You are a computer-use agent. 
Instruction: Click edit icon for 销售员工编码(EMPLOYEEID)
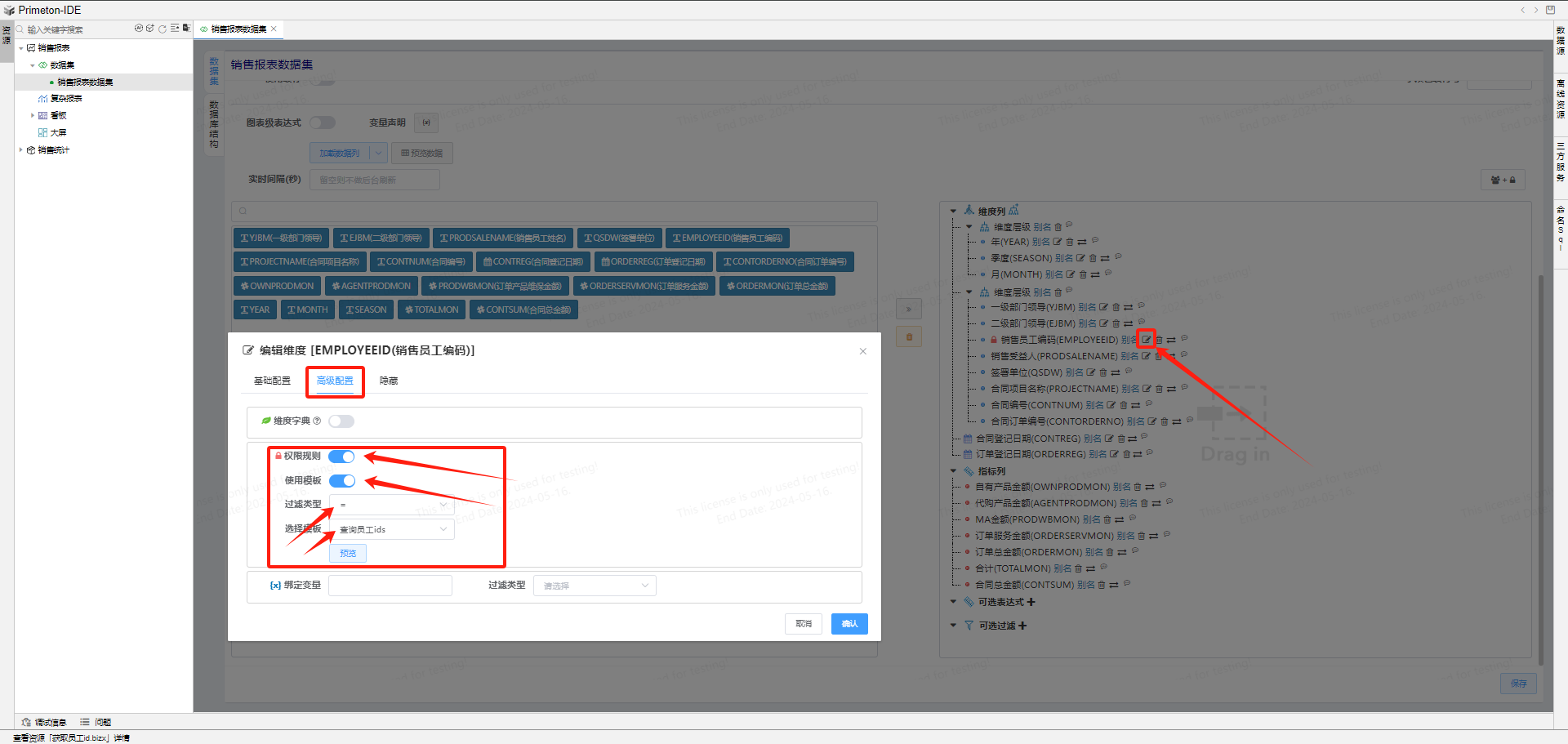click(1147, 340)
